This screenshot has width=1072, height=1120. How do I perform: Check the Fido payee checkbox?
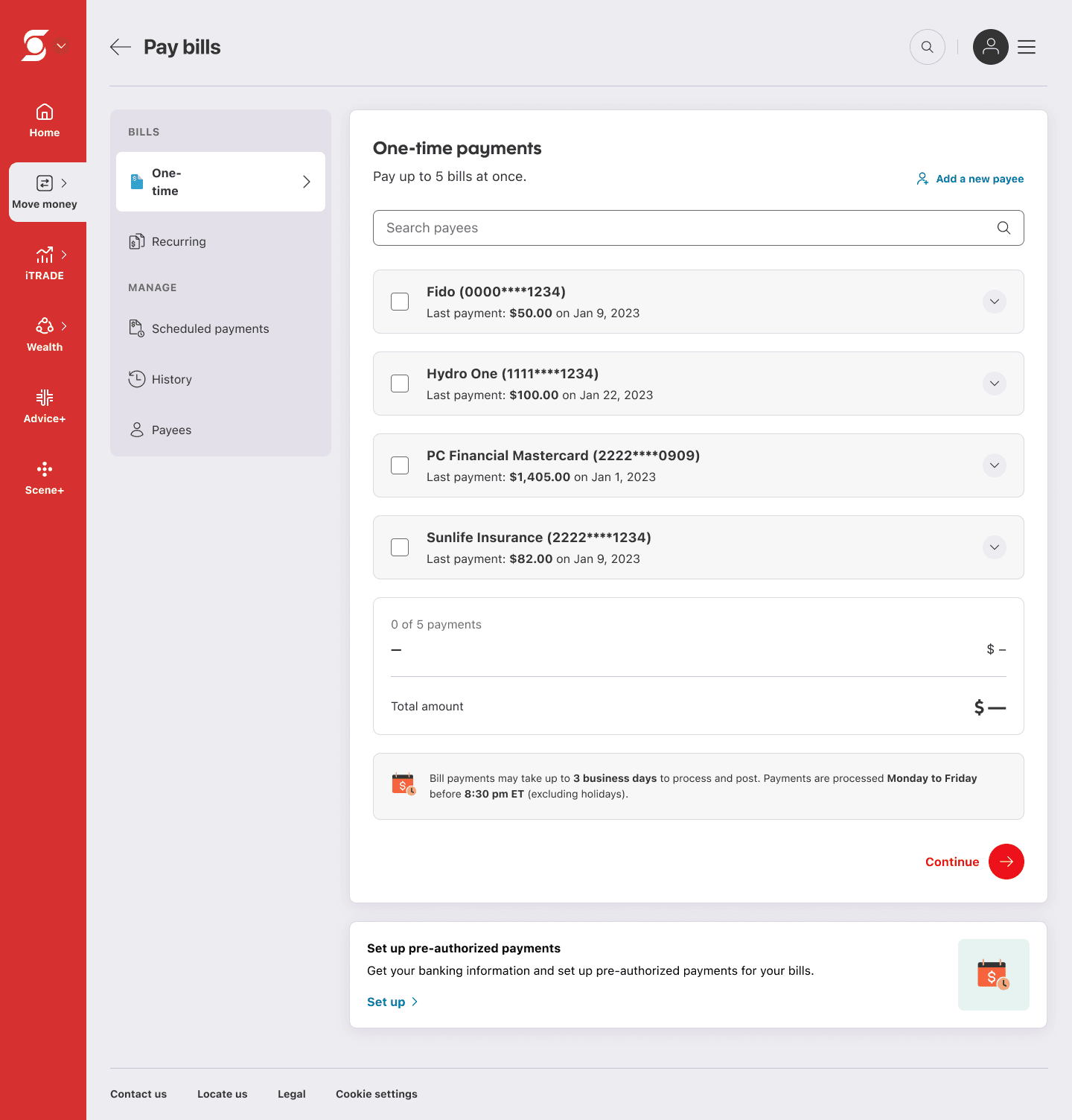[400, 302]
